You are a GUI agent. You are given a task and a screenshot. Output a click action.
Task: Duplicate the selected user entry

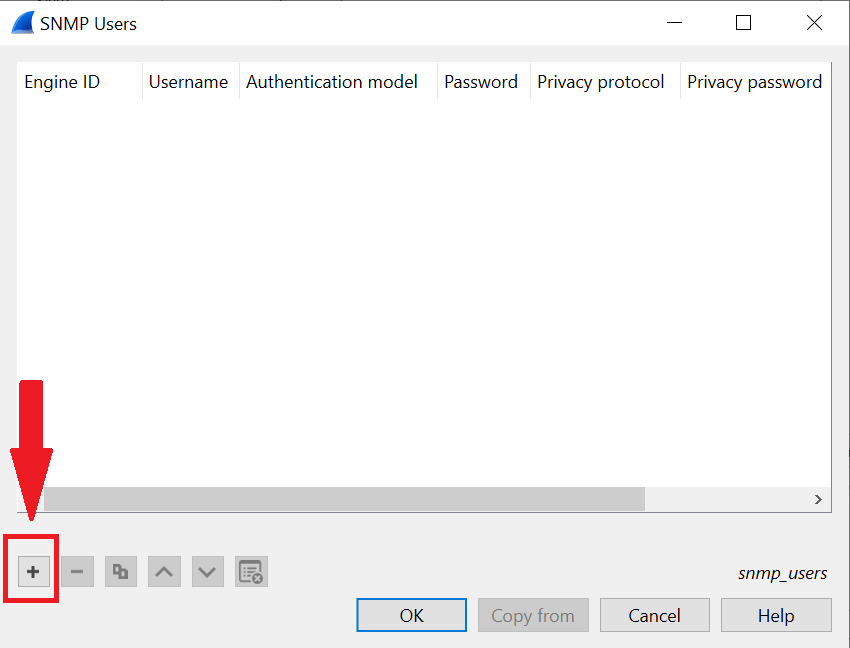(x=120, y=571)
